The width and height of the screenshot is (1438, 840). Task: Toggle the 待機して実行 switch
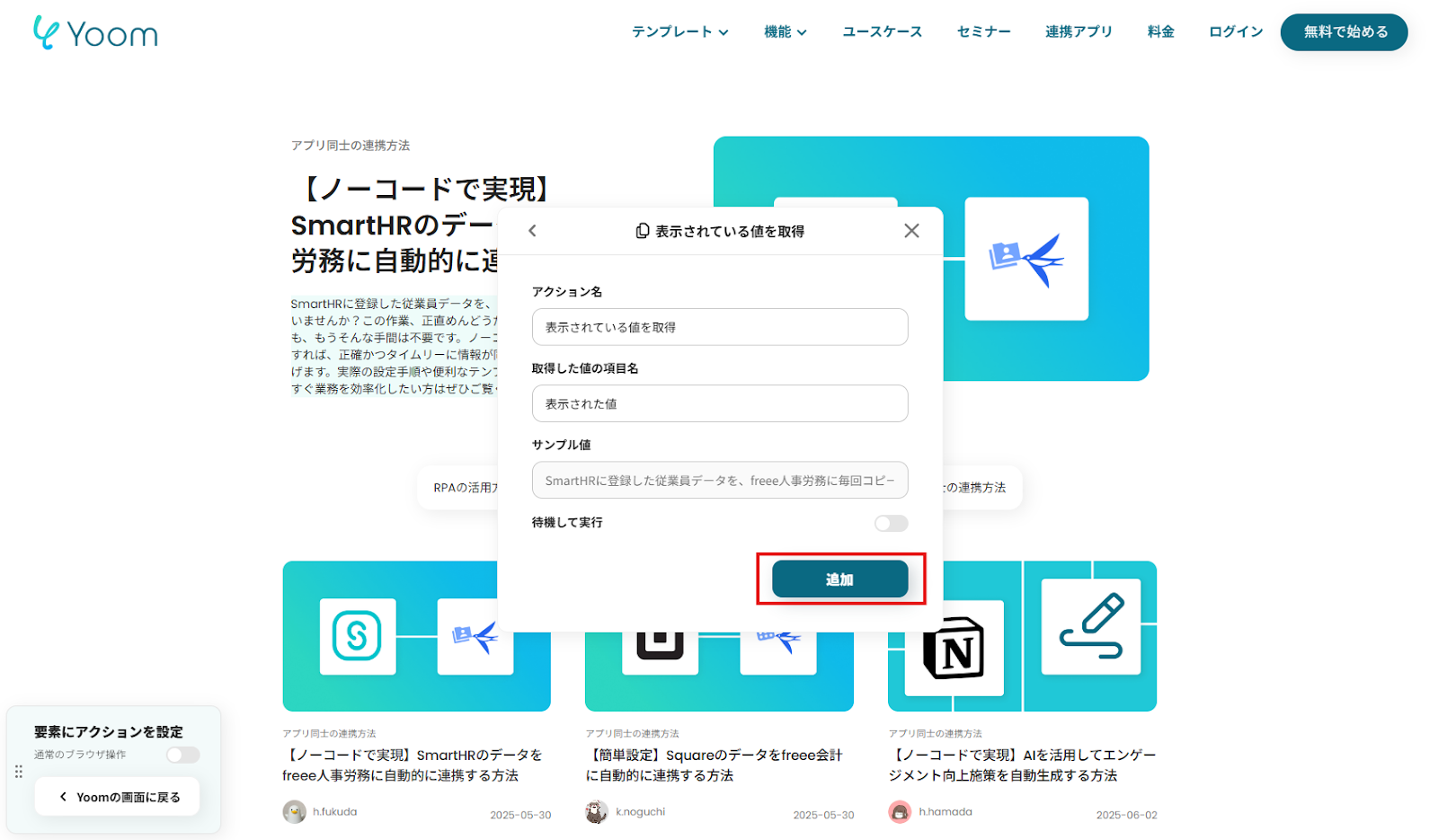(x=892, y=523)
